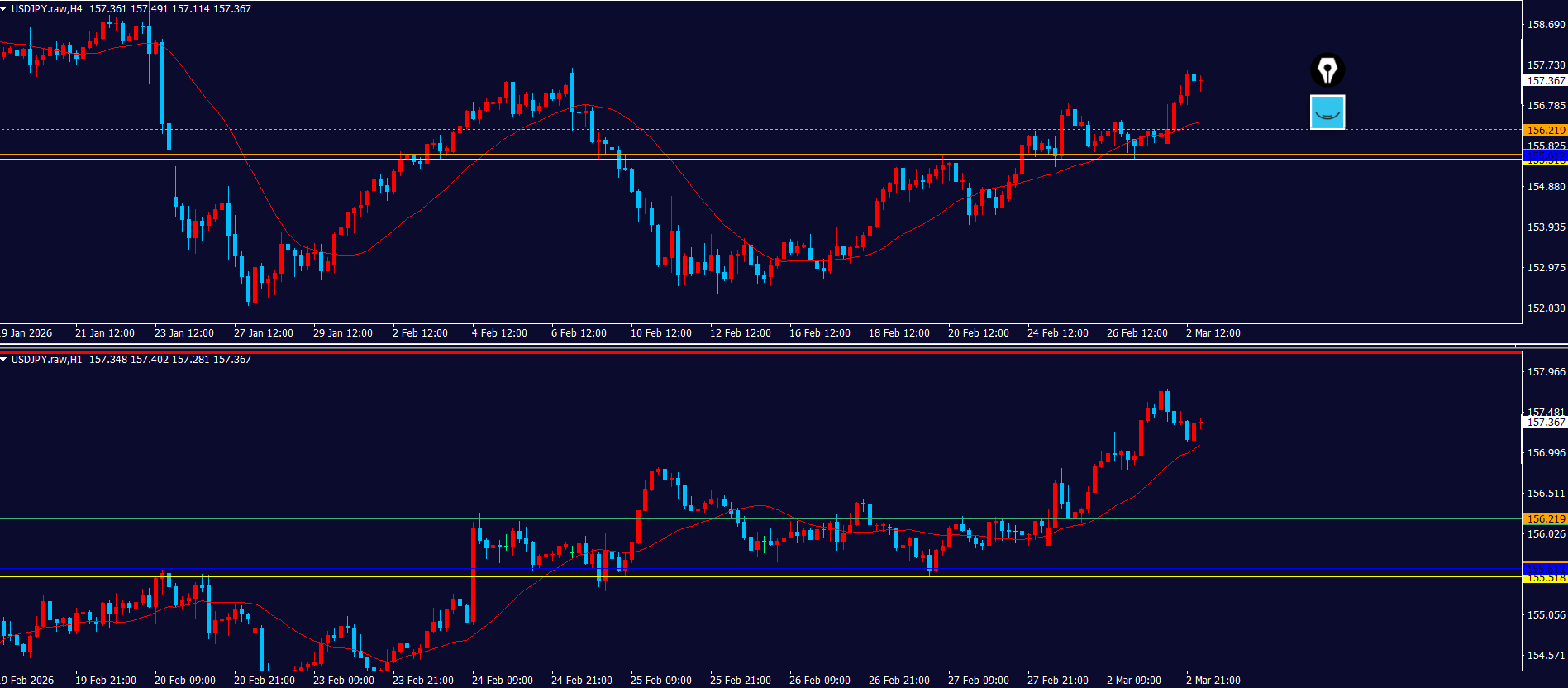
Task: Open the USDJPY.raw,H4 chart dropdown triangle
Action: pos(4,9)
